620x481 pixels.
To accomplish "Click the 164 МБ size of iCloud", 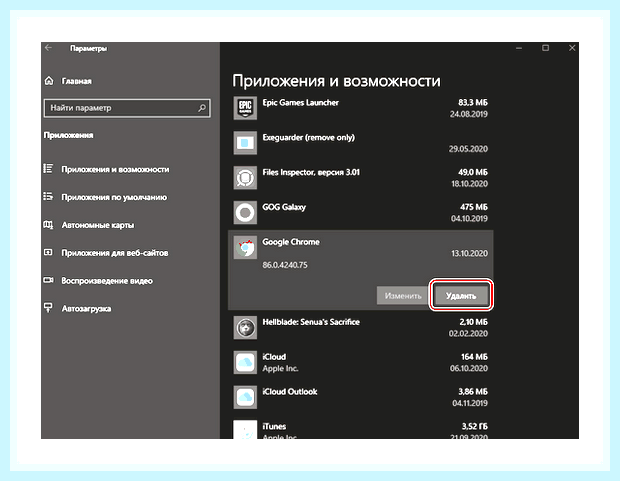I will click(x=474, y=357).
